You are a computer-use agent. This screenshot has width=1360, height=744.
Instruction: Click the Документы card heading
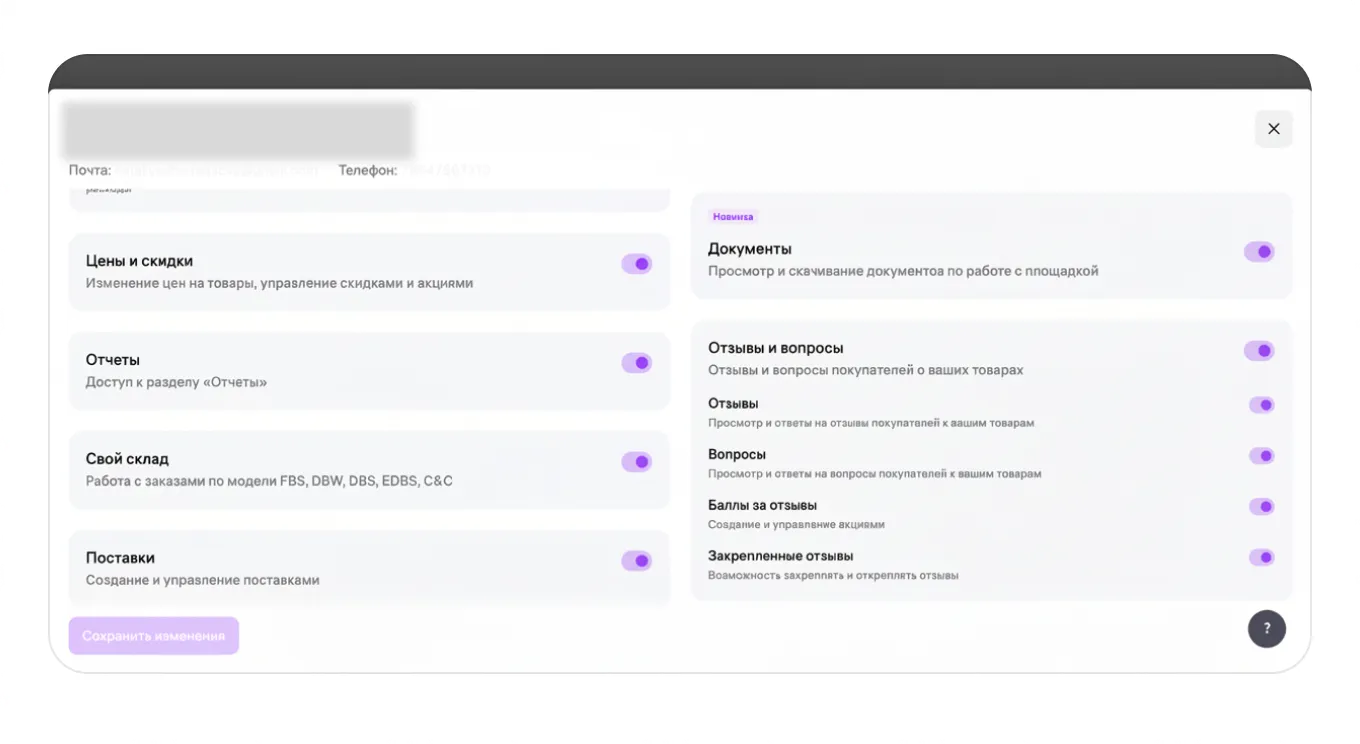[750, 249]
